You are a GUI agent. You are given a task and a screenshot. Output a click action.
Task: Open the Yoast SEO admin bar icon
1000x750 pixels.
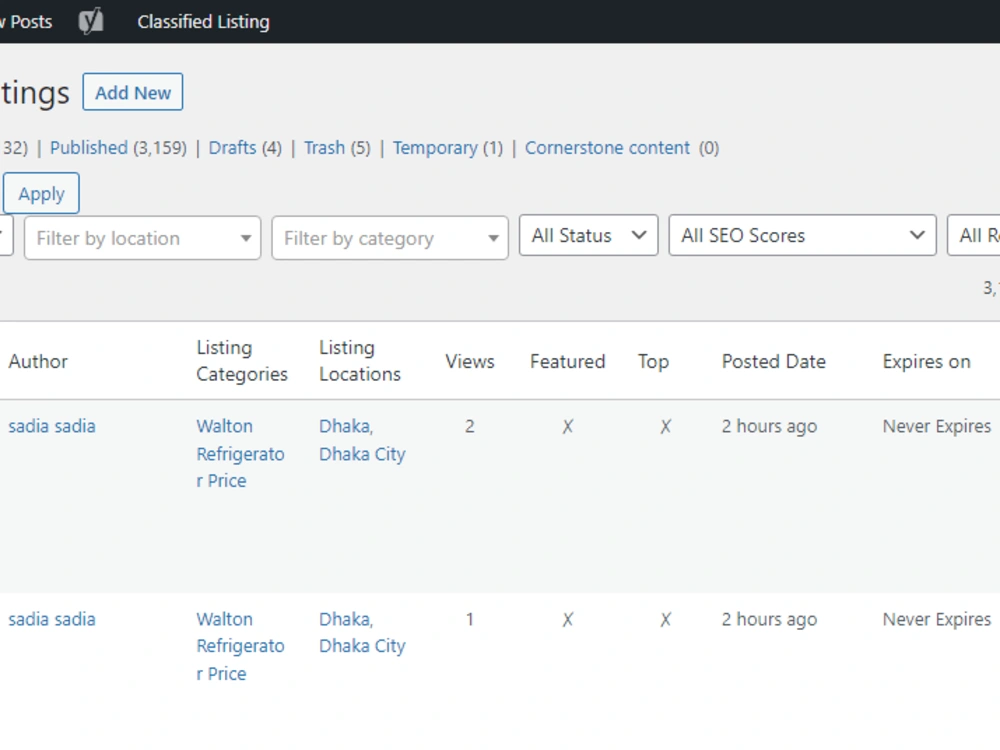click(x=91, y=22)
